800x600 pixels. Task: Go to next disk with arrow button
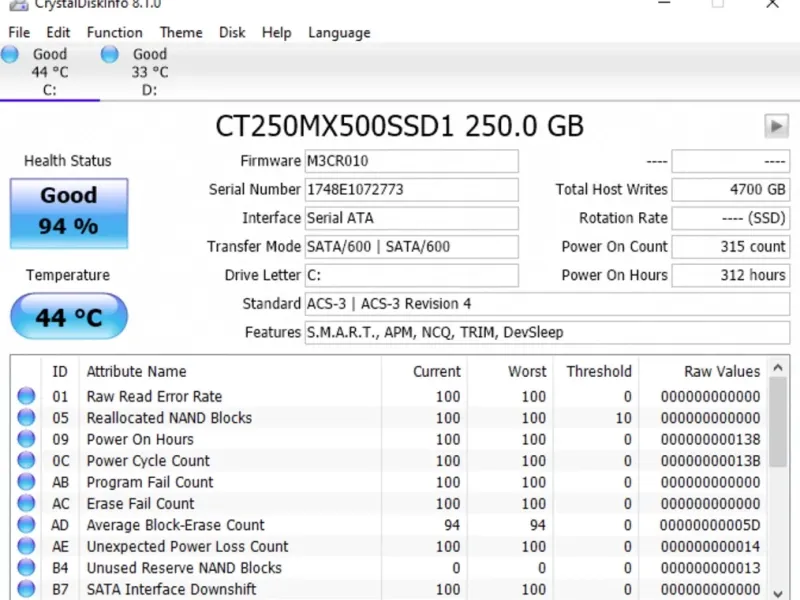(x=777, y=126)
